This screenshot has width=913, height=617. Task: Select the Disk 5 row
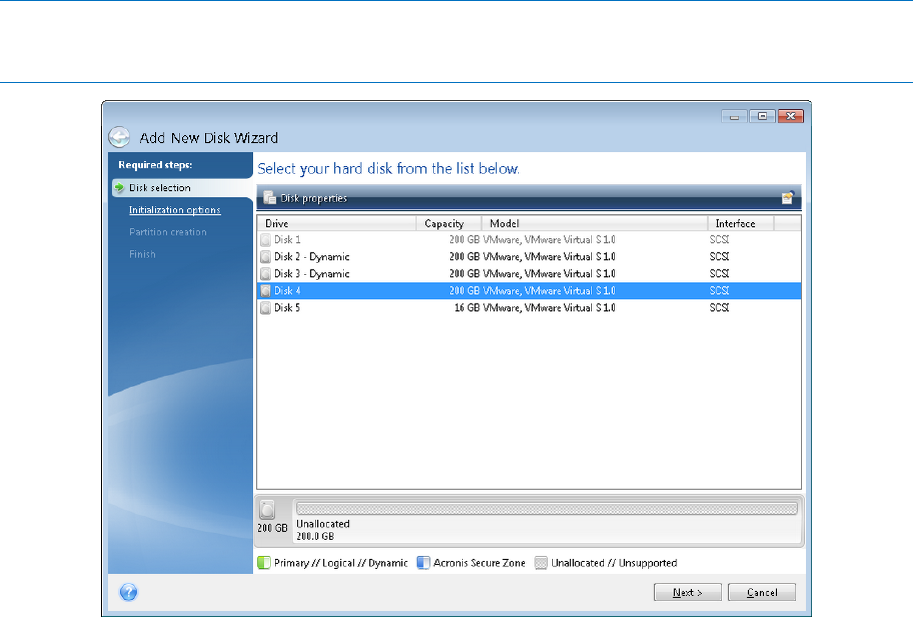coord(529,308)
